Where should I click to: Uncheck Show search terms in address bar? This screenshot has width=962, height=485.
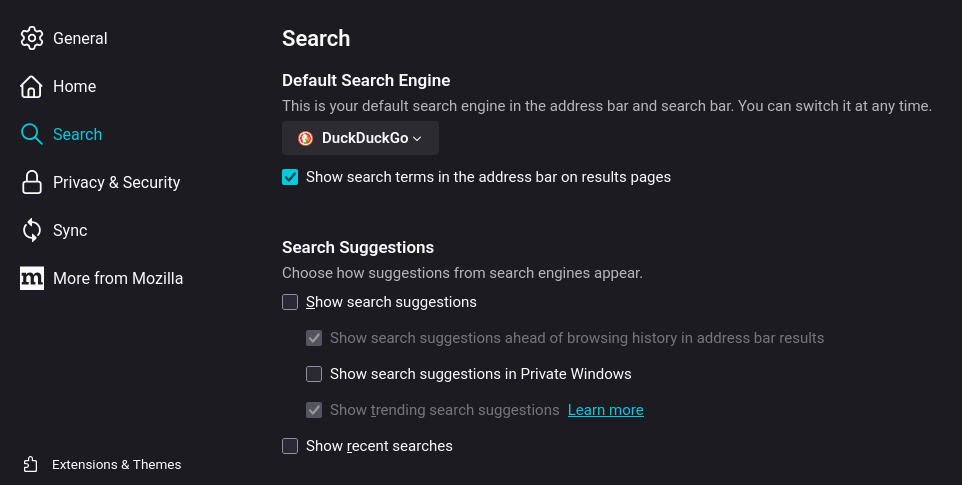click(x=290, y=177)
